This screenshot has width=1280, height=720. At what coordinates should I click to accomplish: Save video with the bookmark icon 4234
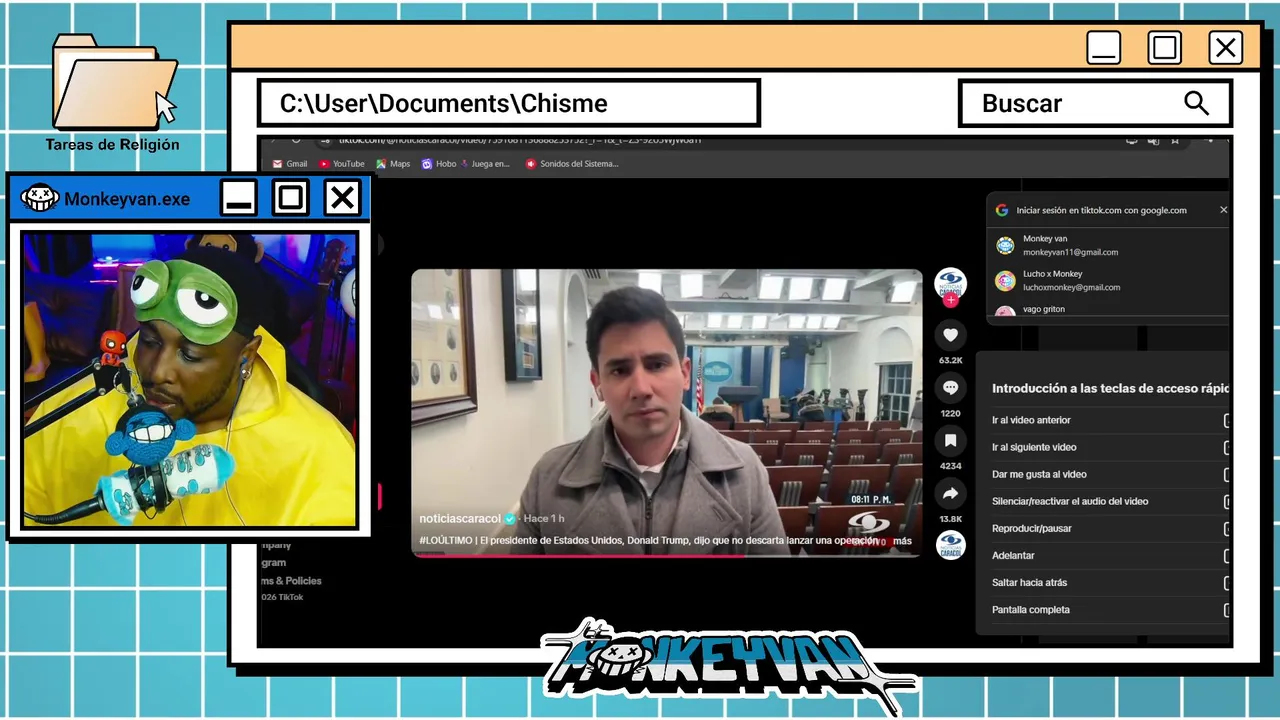click(x=950, y=440)
